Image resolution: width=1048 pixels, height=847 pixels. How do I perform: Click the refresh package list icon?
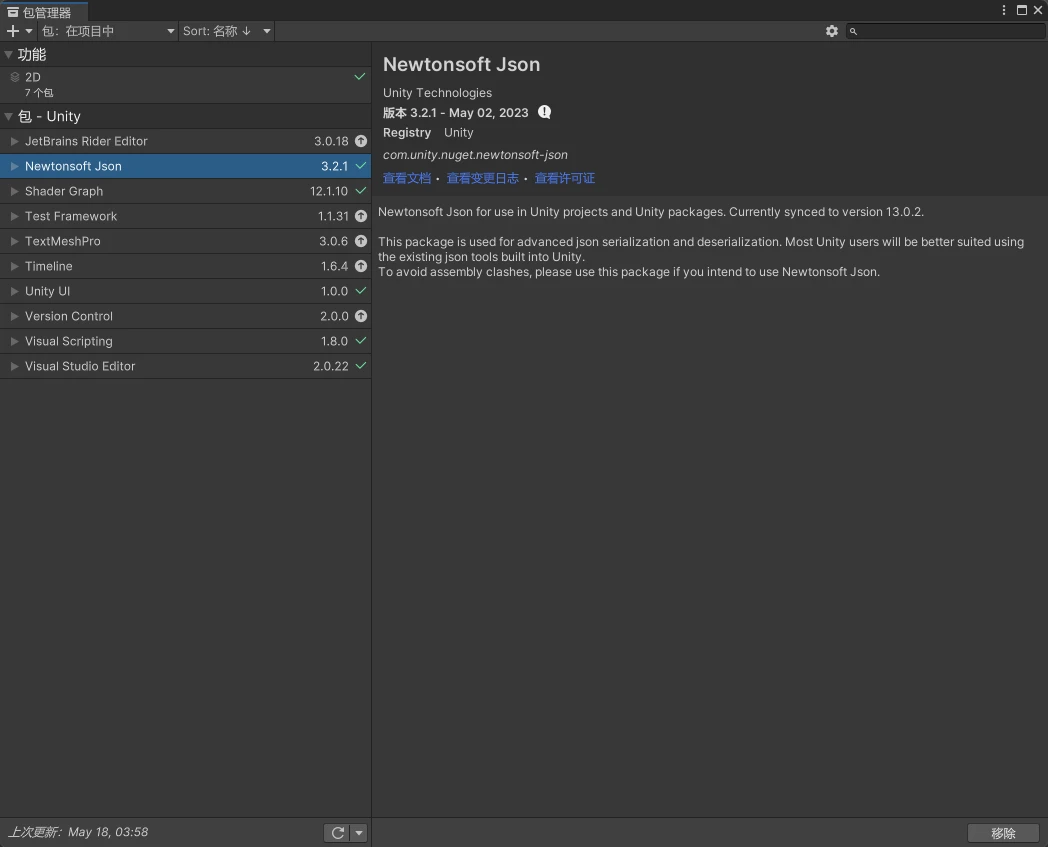click(338, 833)
